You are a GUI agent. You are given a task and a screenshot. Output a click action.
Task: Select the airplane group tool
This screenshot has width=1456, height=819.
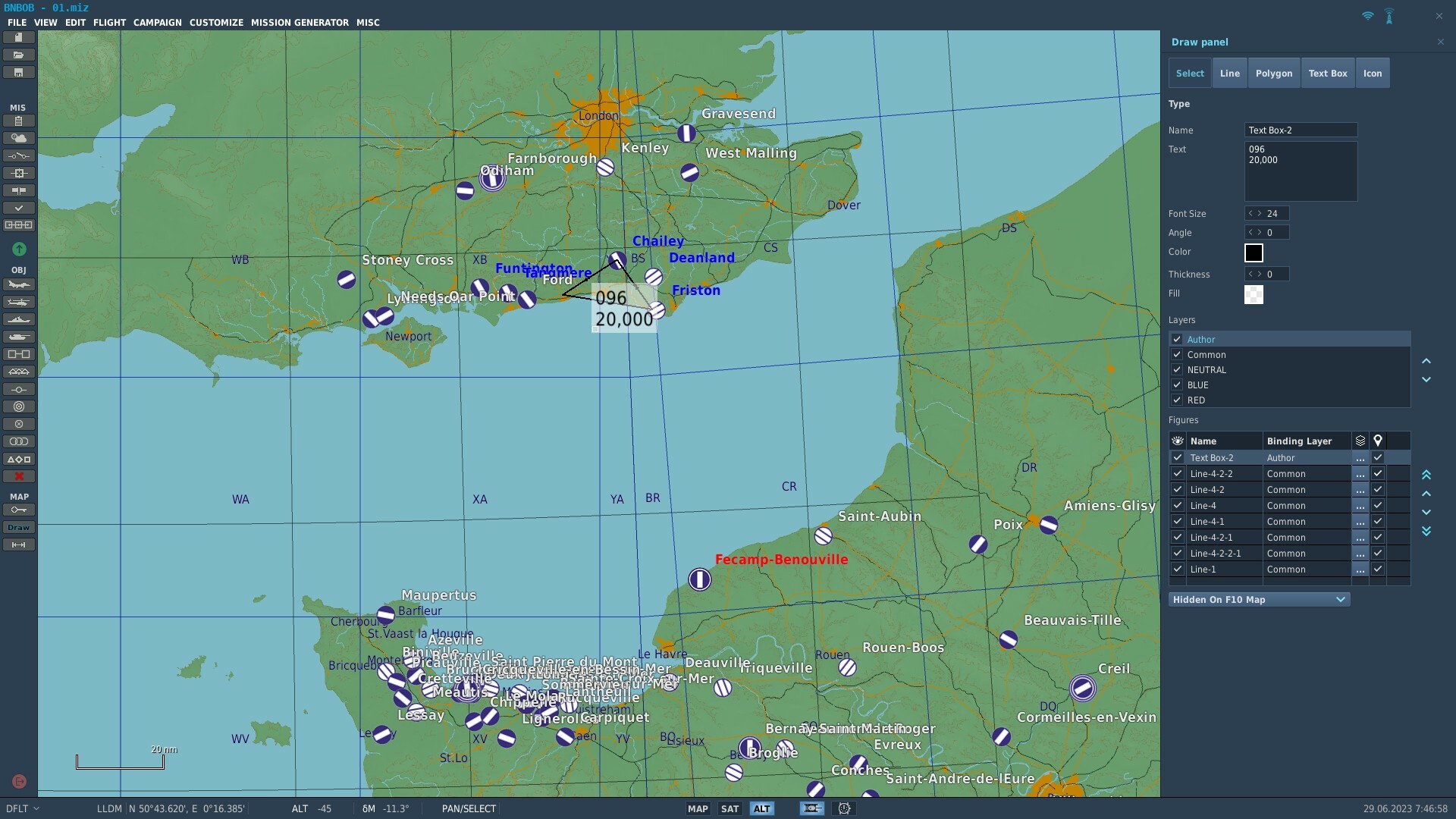pos(19,285)
